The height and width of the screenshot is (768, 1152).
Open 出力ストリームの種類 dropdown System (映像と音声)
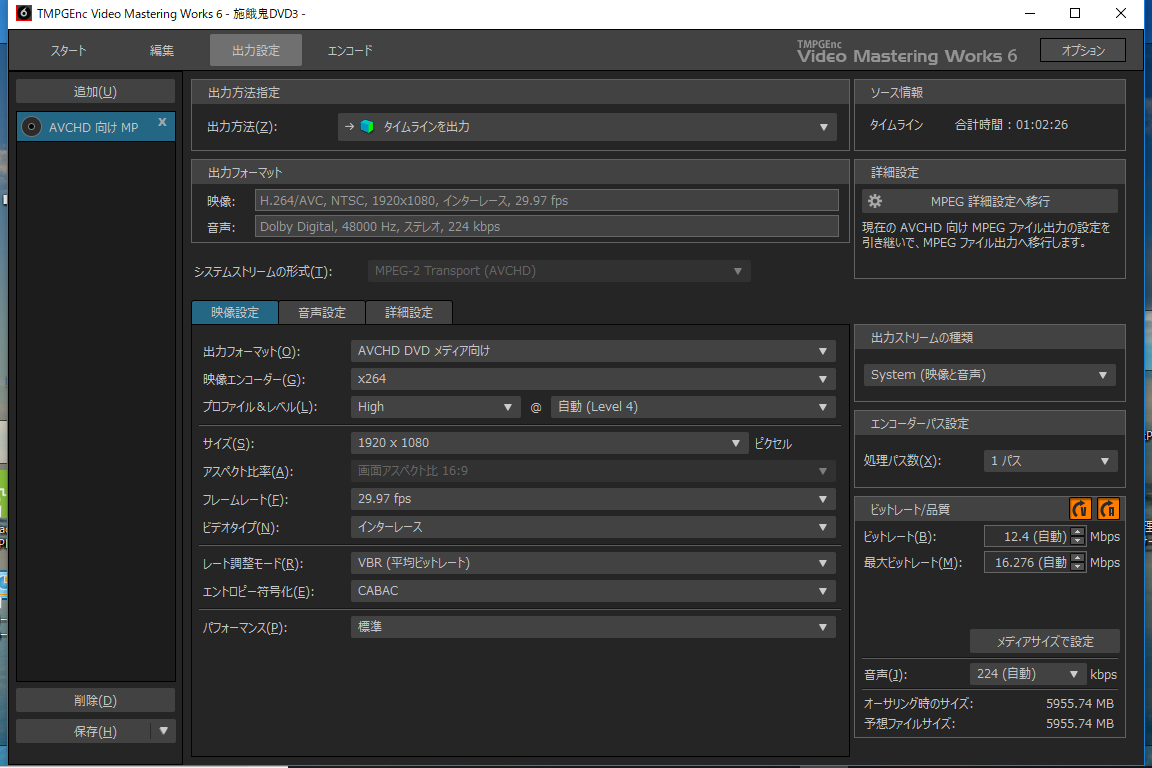tap(989, 375)
